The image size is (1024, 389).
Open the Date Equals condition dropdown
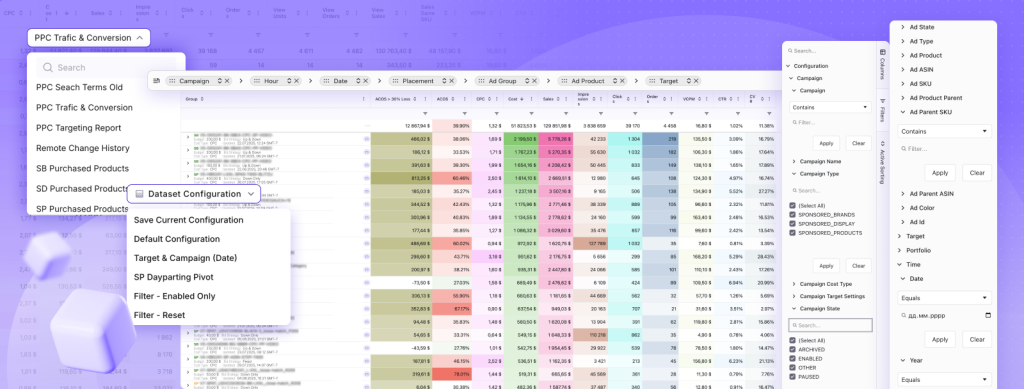pyautogui.click(x=944, y=298)
